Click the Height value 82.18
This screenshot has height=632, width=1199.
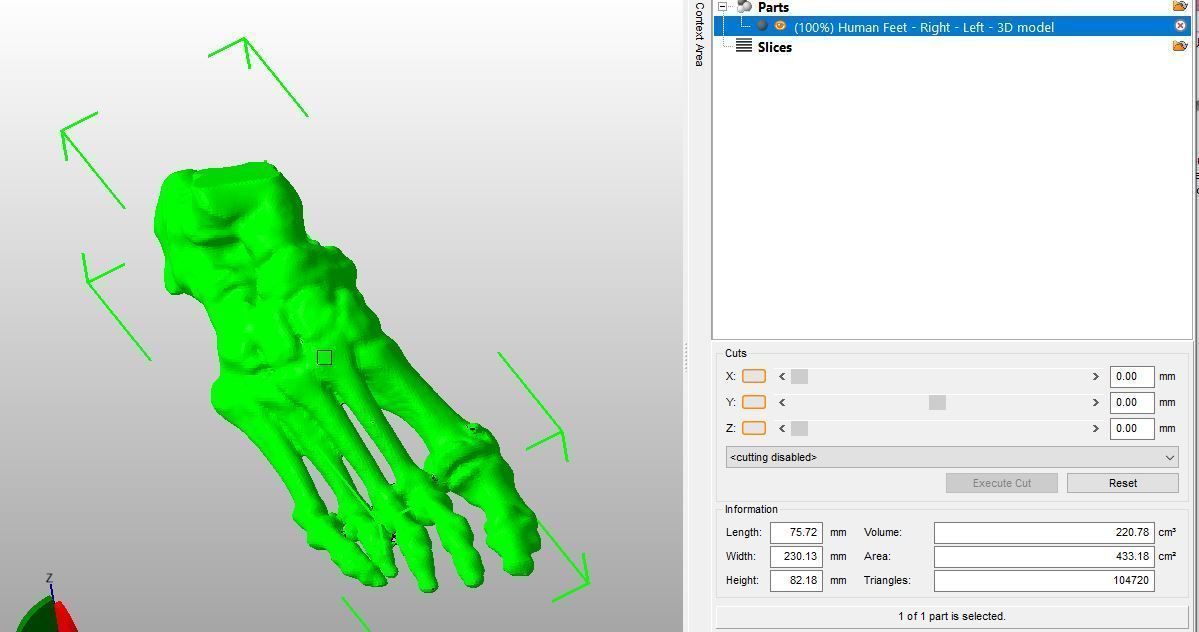[x=796, y=580]
